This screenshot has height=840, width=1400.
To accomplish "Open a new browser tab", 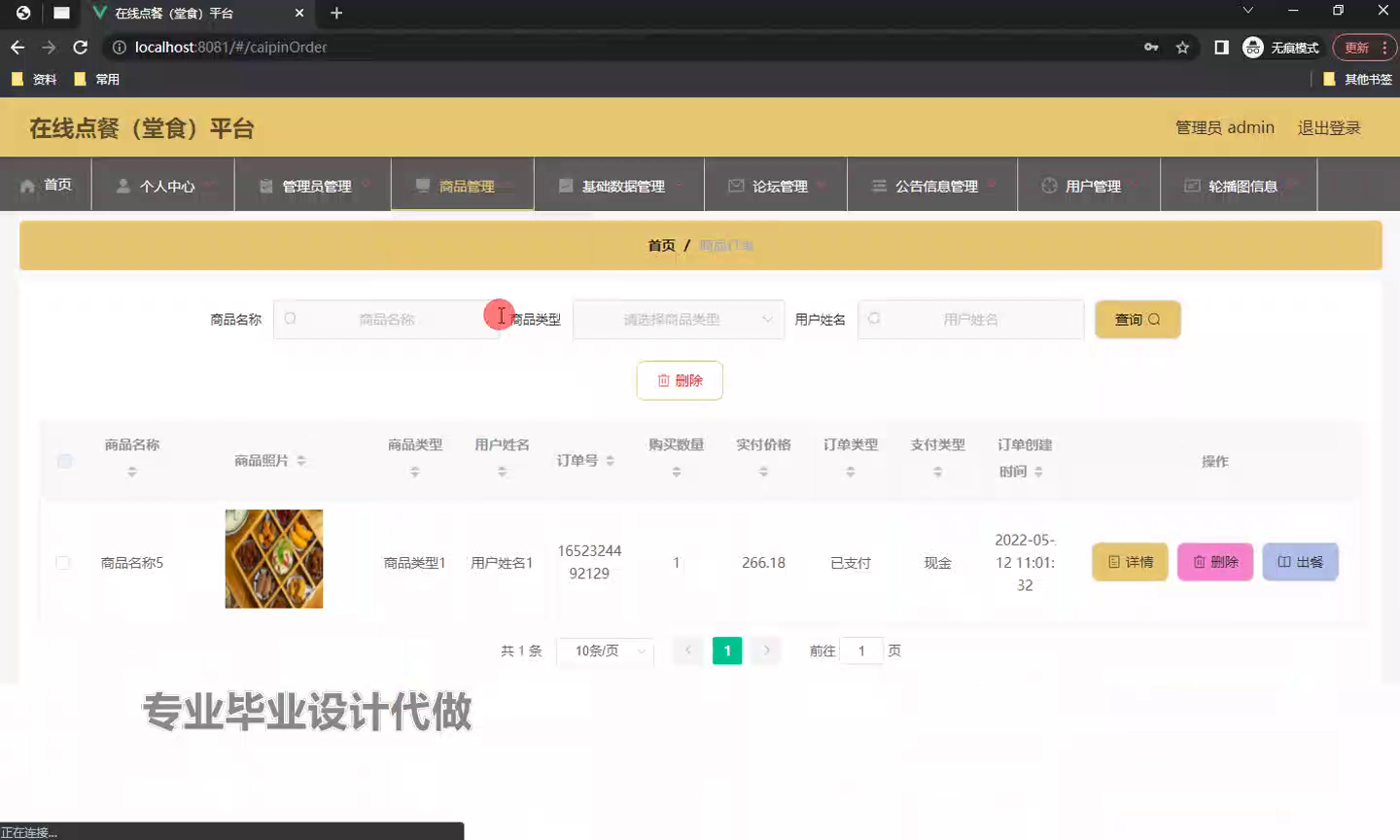I will tap(336, 13).
